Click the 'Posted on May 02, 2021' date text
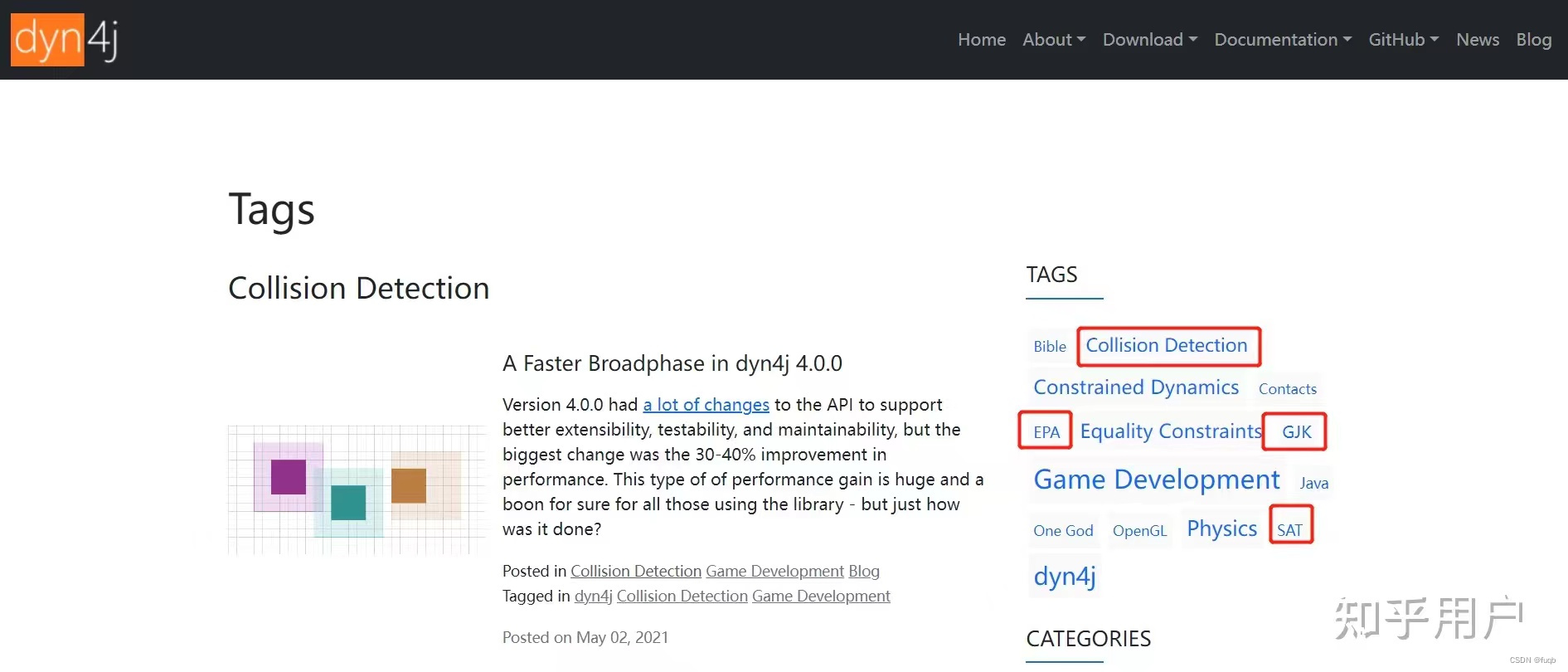The width and height of the screenshot is (1568, 672). point(585,637)
